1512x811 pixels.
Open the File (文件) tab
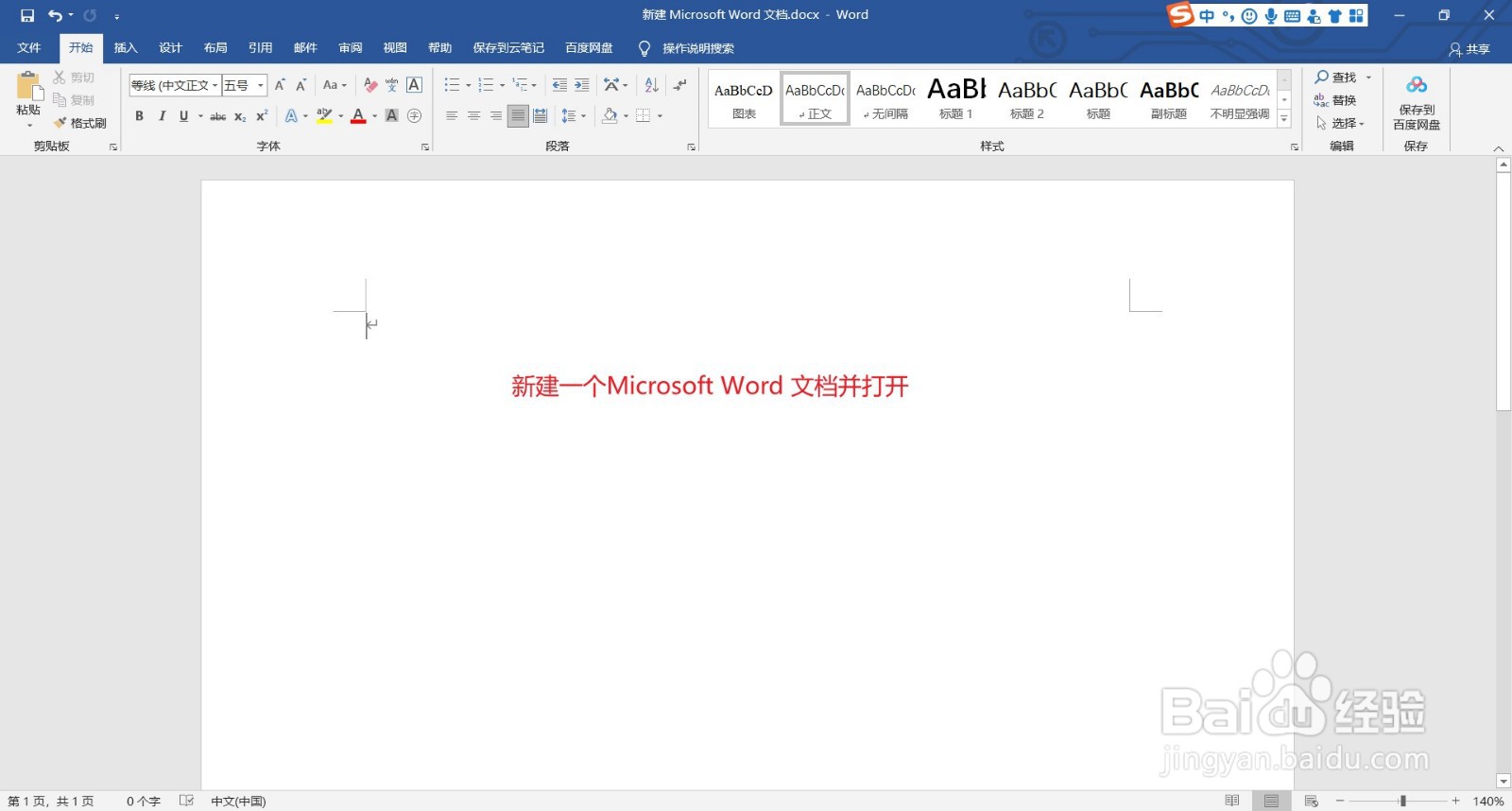pyautogui.click(x=29, y=48)
